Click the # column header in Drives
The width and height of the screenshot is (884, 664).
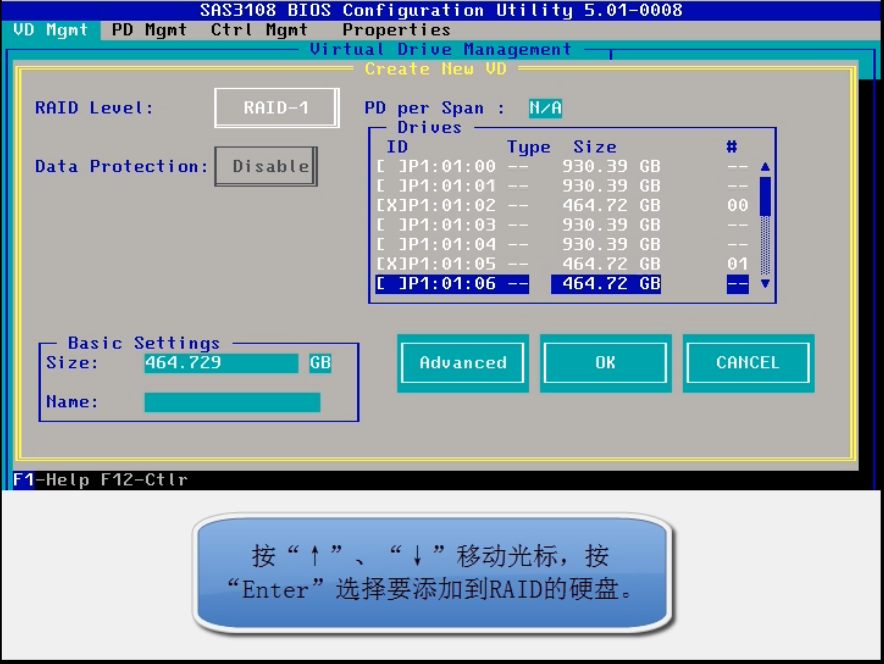(732, 147)
